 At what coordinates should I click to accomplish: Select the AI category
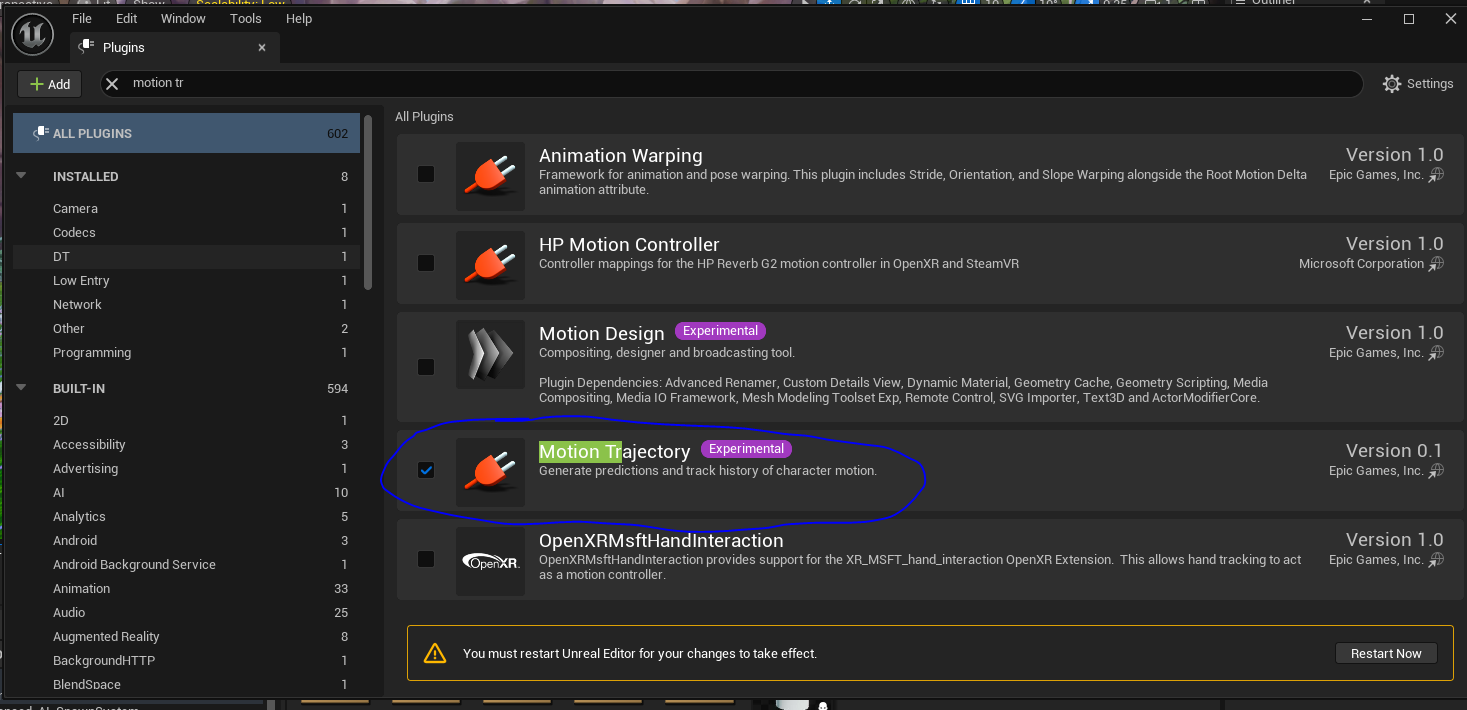point(186,492)
